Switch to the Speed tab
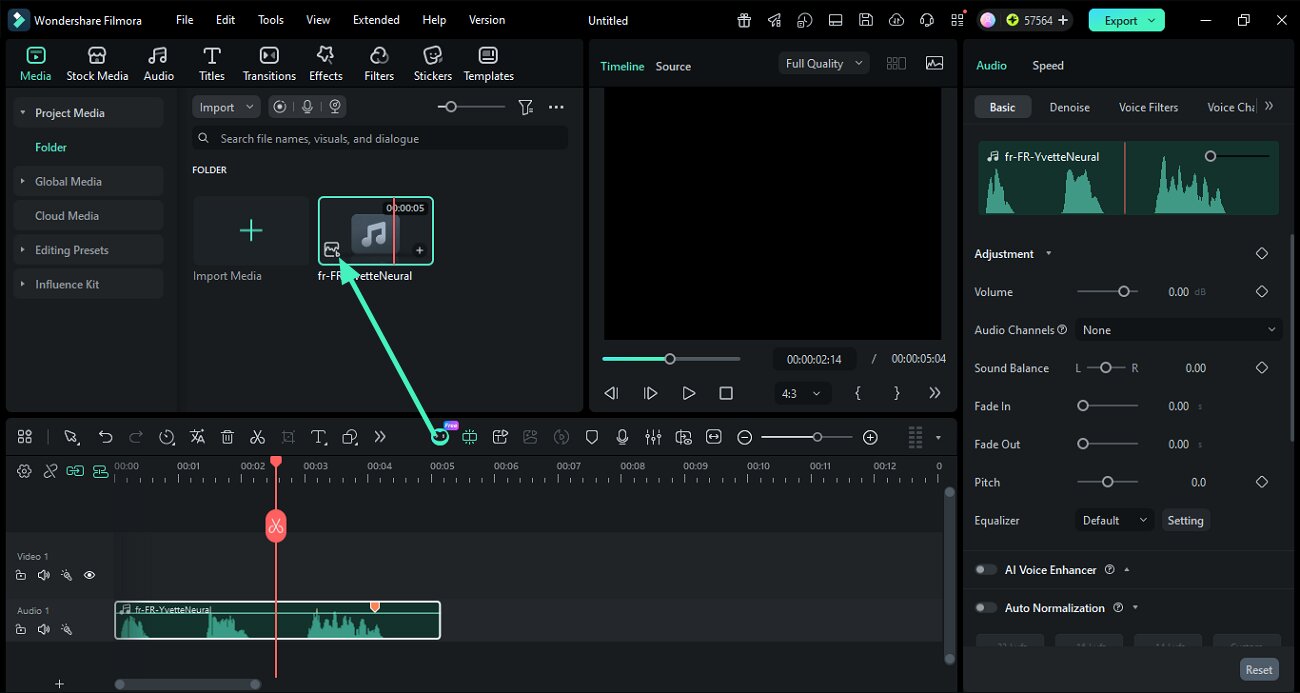Image resolution: width=1300 pixels, height=693 pixels. click(1047, 65)
